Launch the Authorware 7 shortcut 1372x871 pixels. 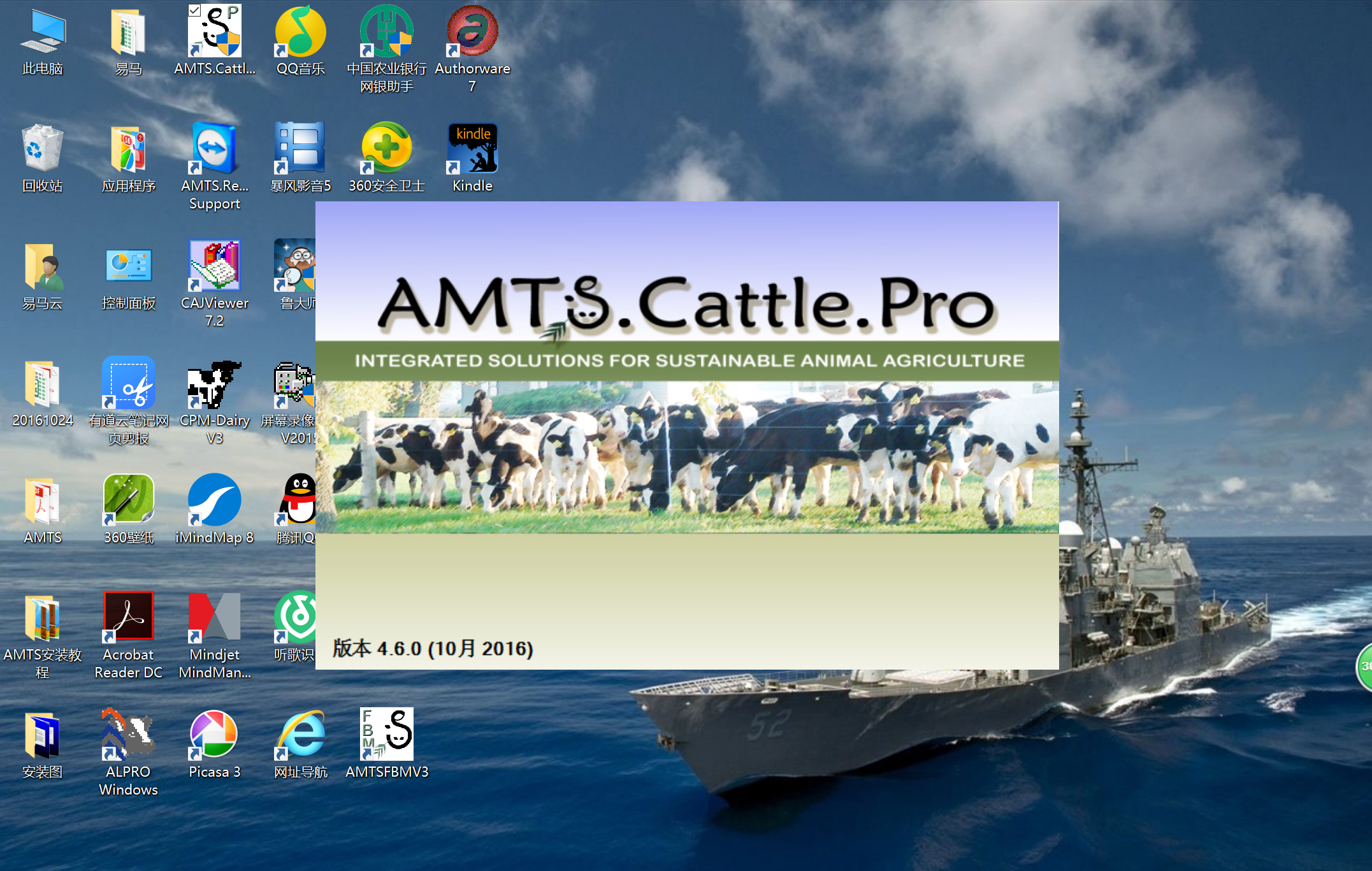tap(472, 50)
